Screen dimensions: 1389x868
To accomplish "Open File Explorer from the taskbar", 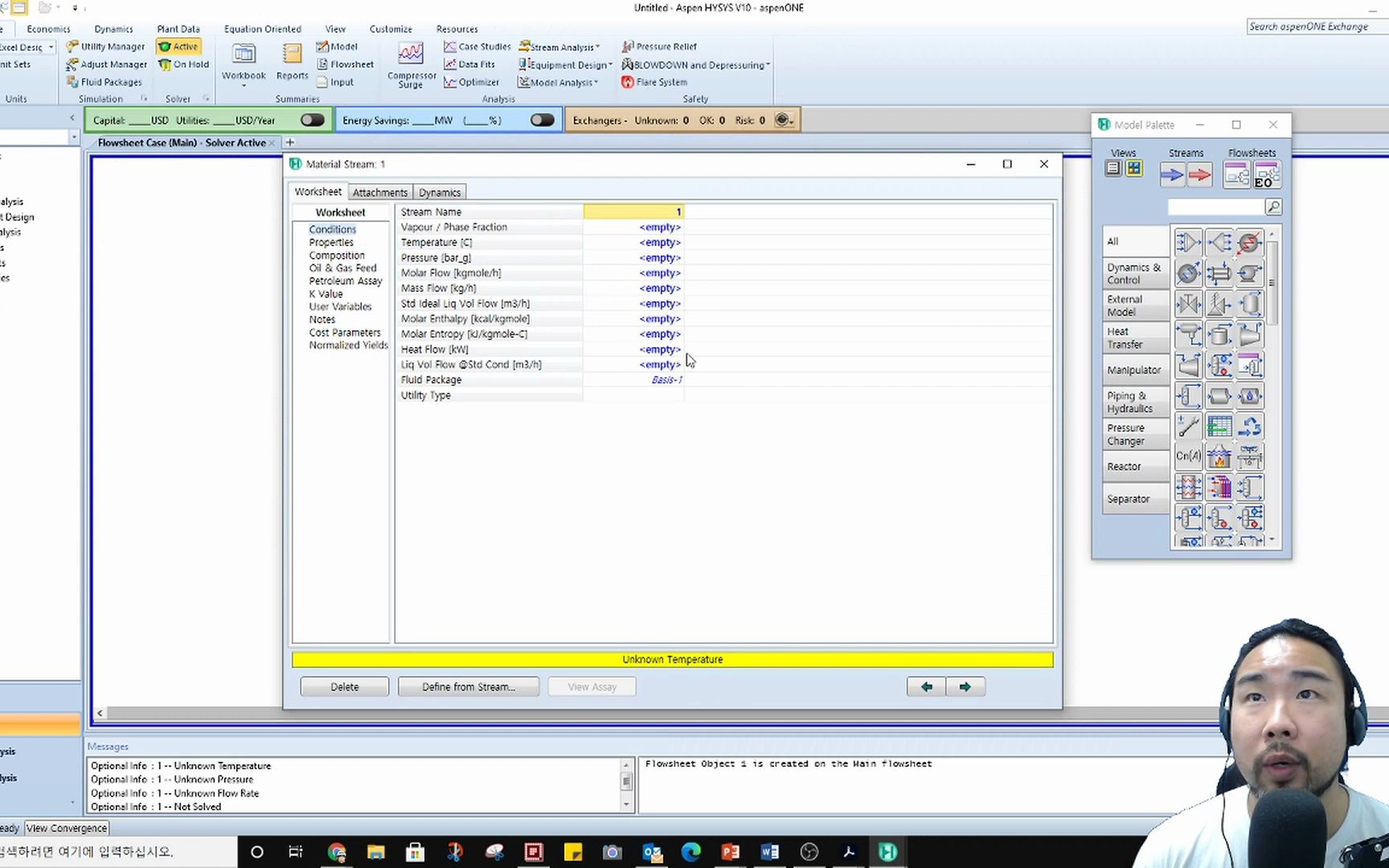I will 375,852.
